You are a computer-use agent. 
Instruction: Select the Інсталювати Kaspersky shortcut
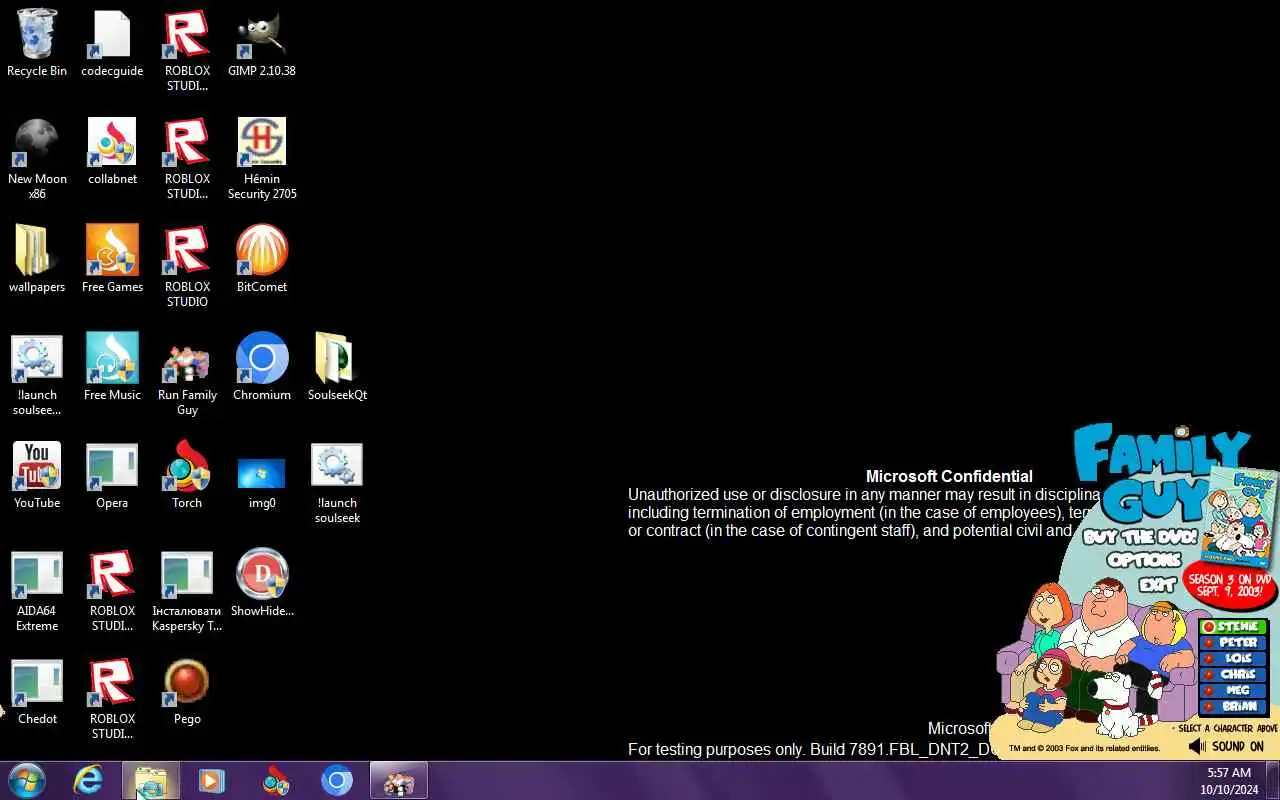coord(187,591)
